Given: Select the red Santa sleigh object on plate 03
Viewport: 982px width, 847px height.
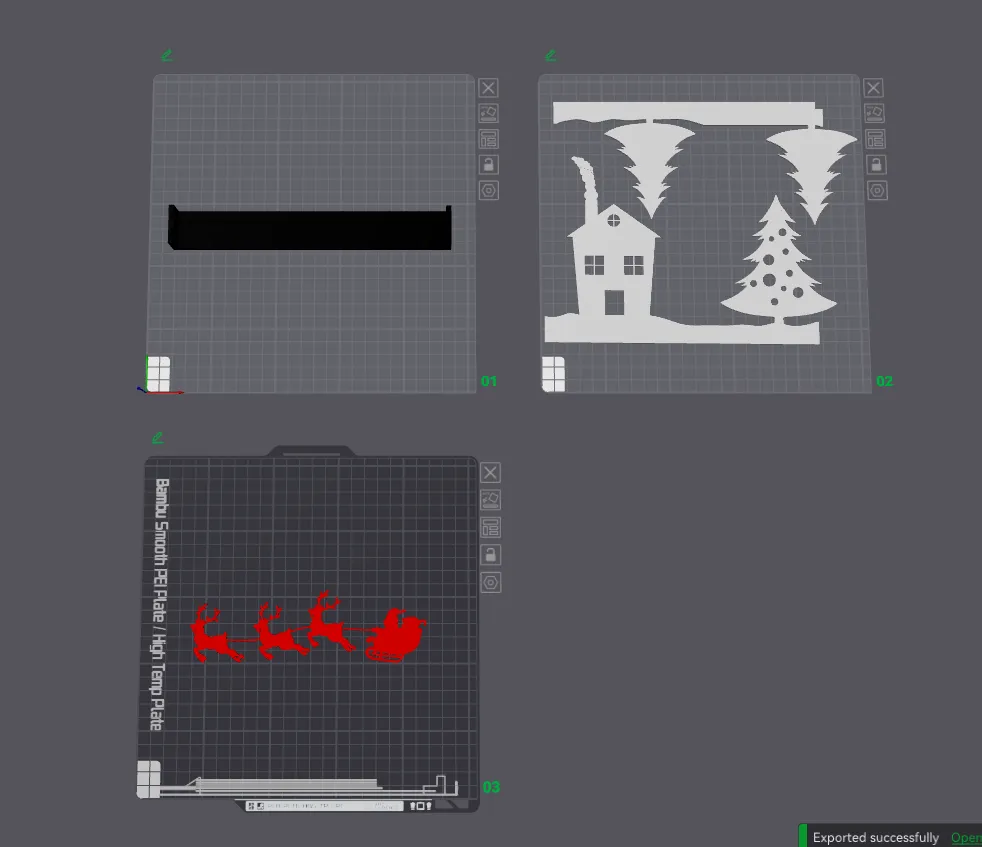Looking at the screenshot, I should coord(309,628).
